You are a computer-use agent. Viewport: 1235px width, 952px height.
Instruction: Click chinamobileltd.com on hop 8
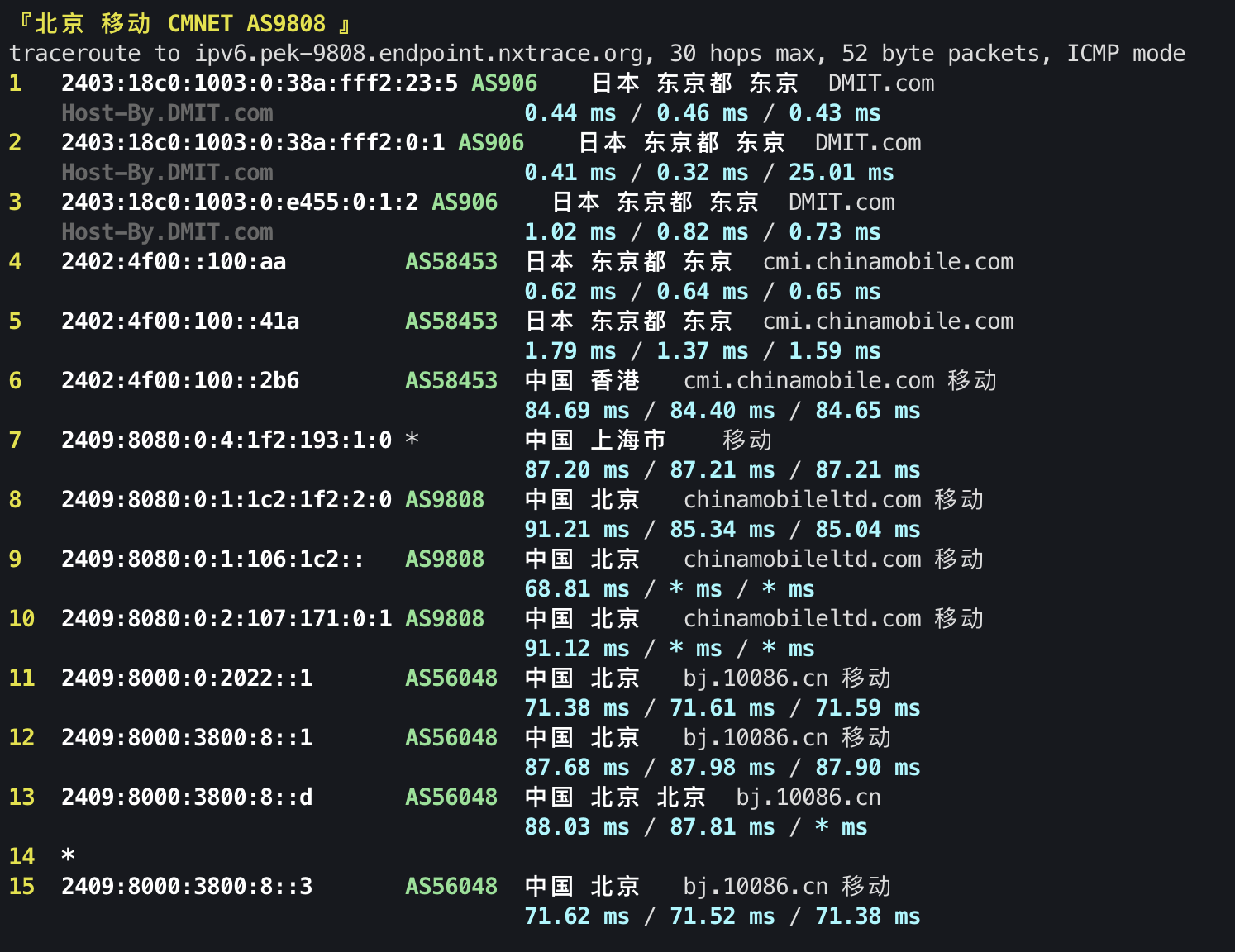[x=801, y=499]
